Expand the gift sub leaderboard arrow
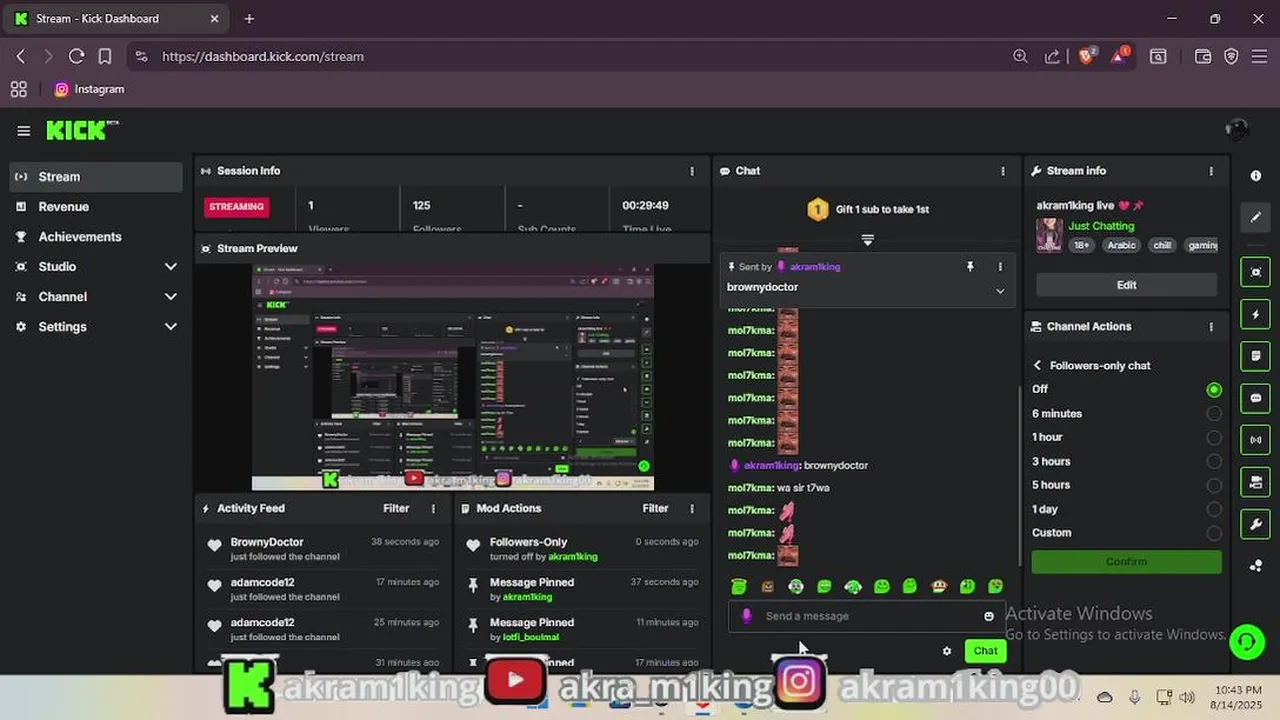 [867, 240]
